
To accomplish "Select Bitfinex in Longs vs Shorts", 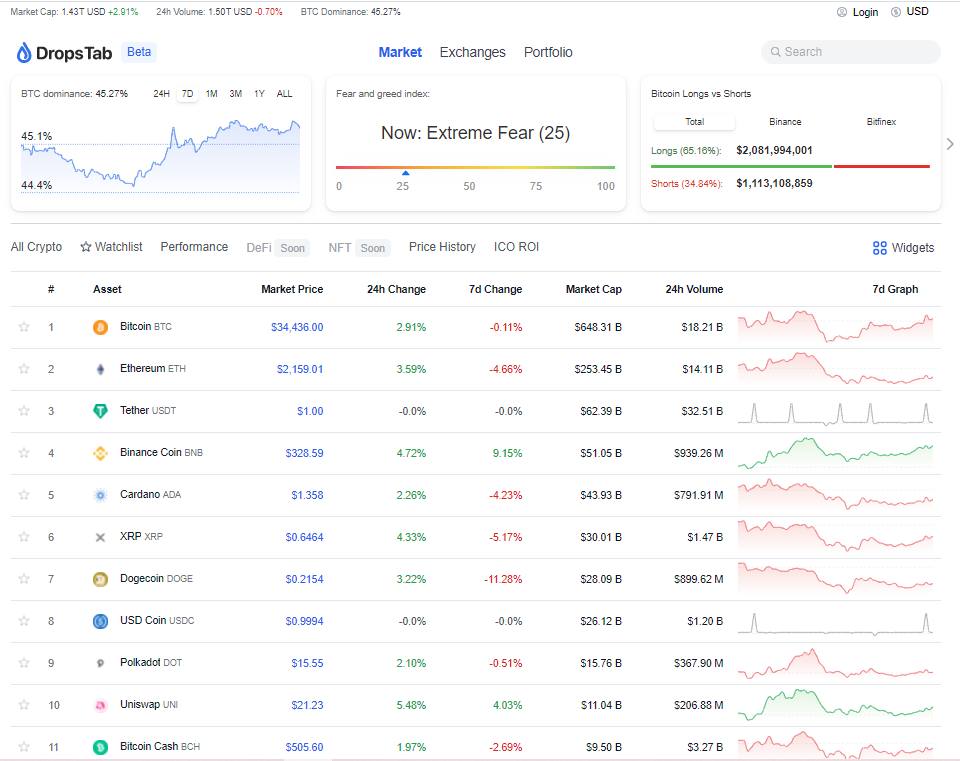I will click(x=881, y=122).
